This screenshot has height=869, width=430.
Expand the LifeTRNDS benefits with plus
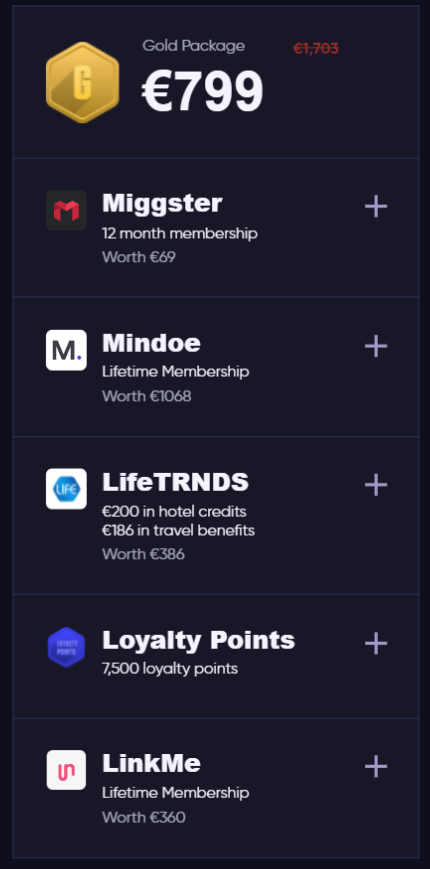point(376,485)
